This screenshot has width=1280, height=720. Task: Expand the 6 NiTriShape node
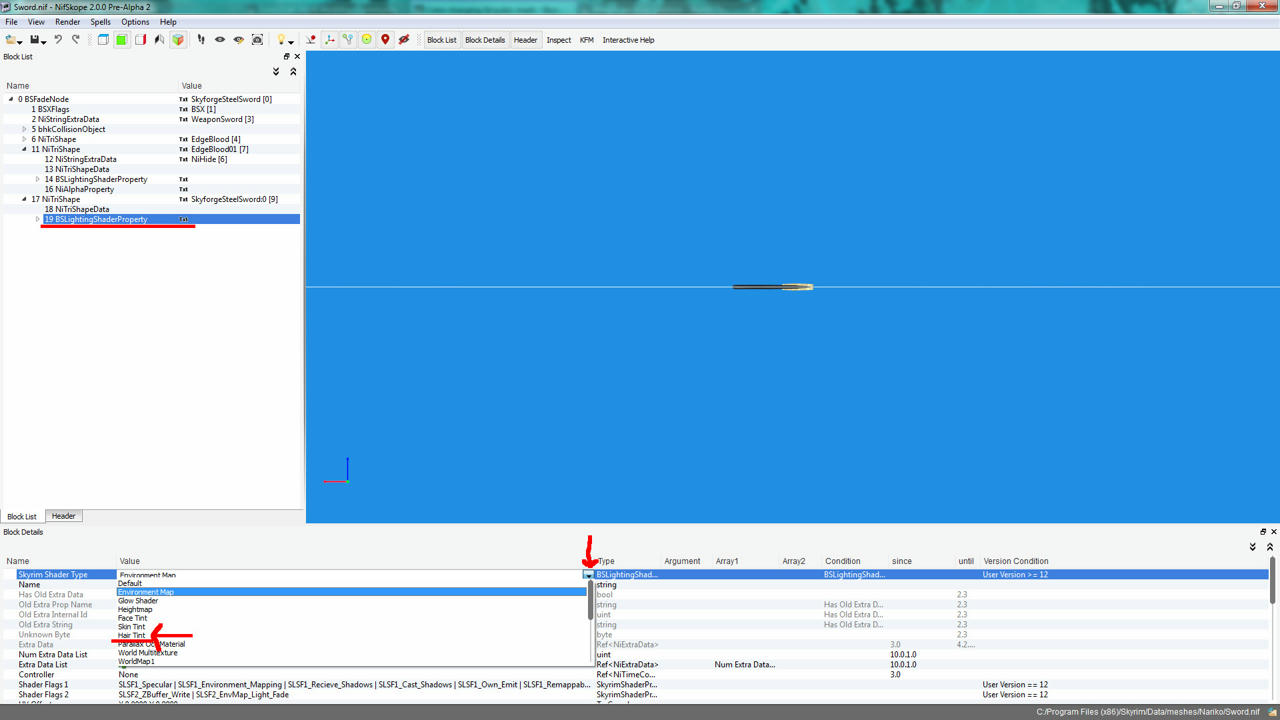coord(24,139)
